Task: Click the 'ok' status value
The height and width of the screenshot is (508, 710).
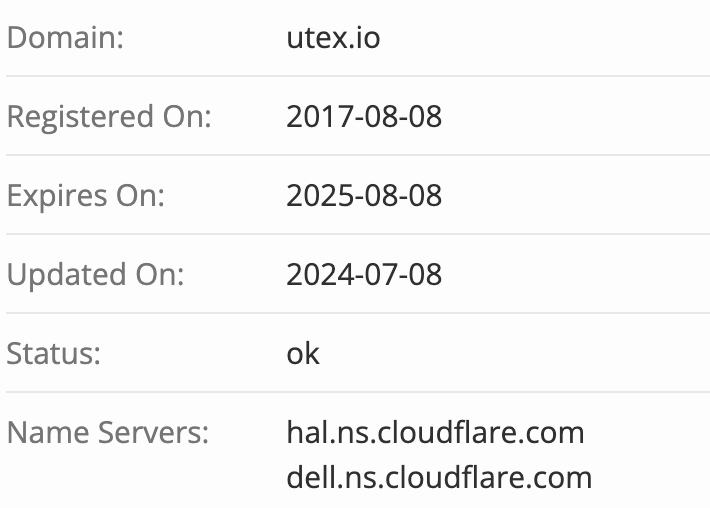Action: click(303, 354)
